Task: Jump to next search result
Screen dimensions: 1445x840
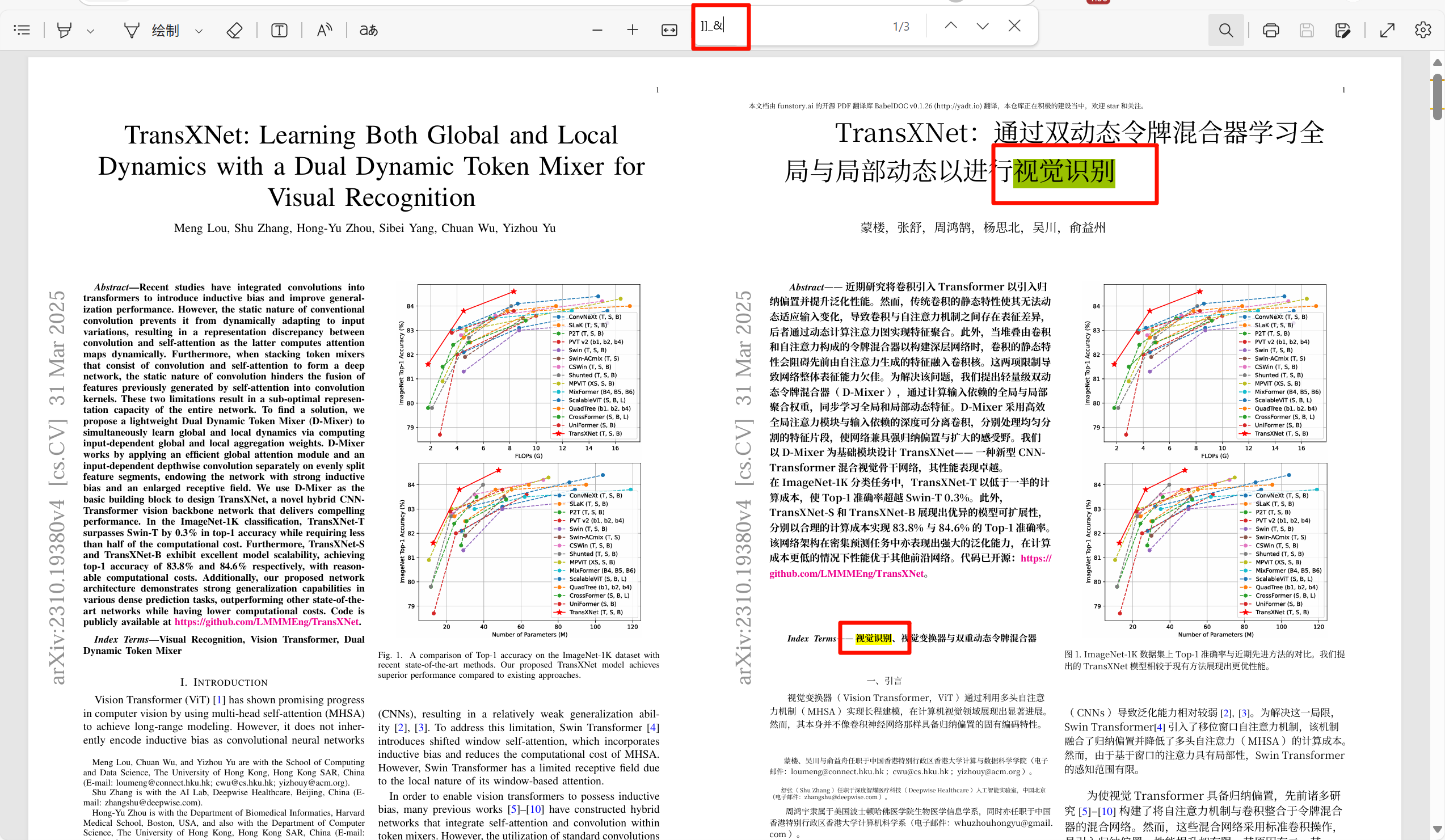Action: click(x=982, y=26)
